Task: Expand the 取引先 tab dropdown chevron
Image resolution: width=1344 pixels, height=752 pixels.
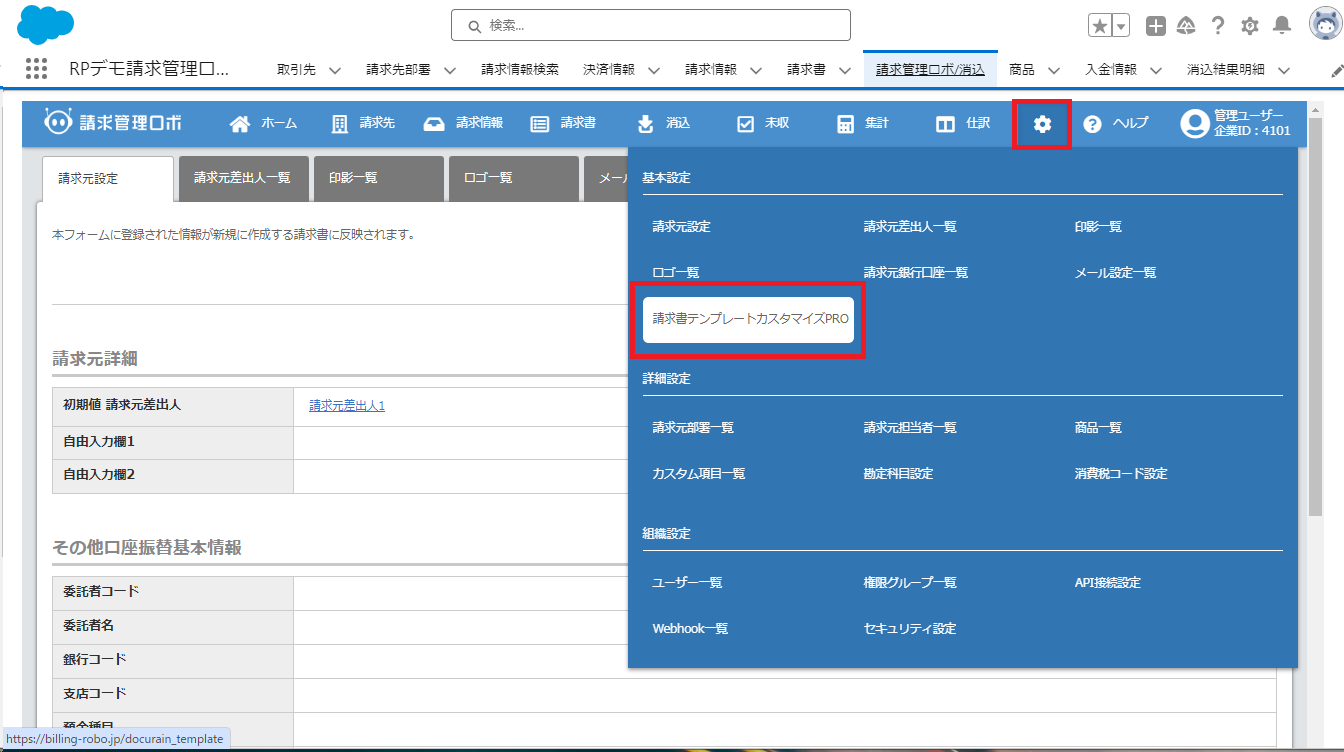Action: [335, 70]
